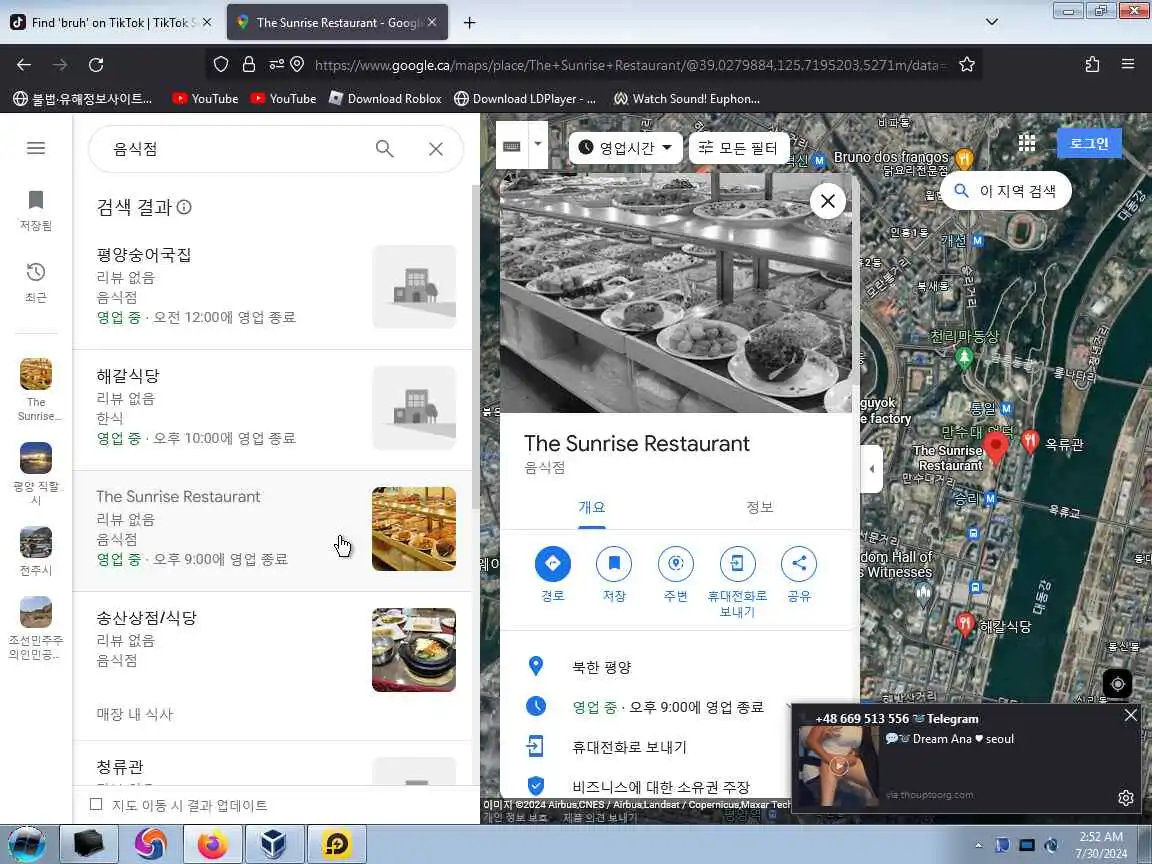Viewport: 1152px width, 864px height.
Task: Collapse the side panel arrow
Action: [x=871, y=469]
